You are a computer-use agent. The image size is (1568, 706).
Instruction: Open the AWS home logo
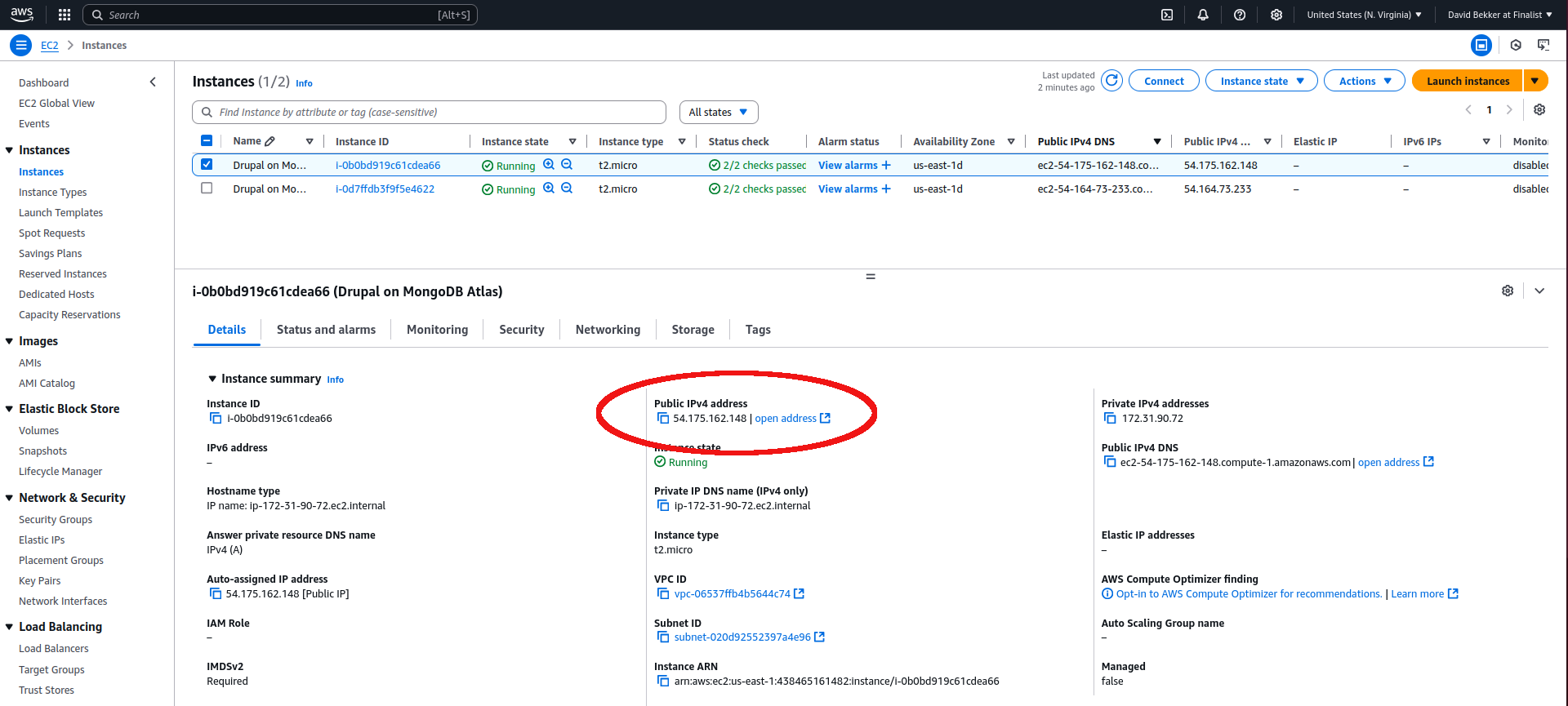coord(22,15)
